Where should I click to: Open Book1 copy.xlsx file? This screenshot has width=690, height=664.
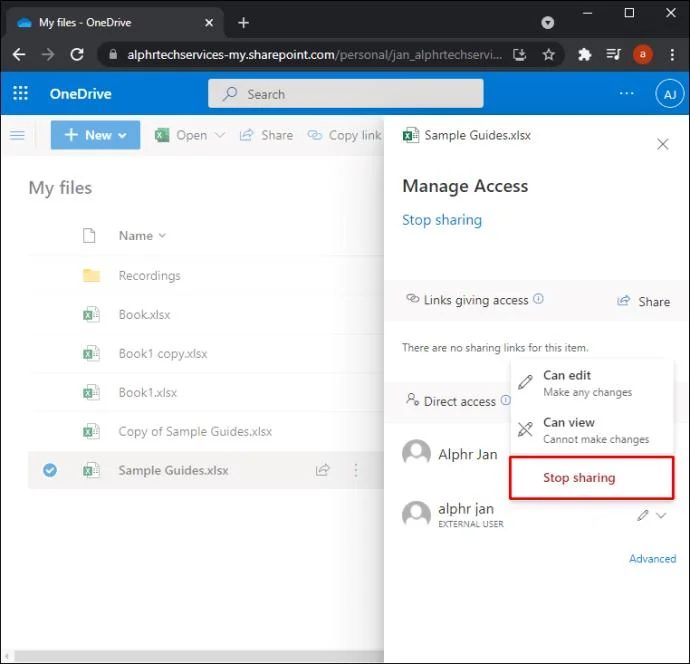click(x=163, y=354)
